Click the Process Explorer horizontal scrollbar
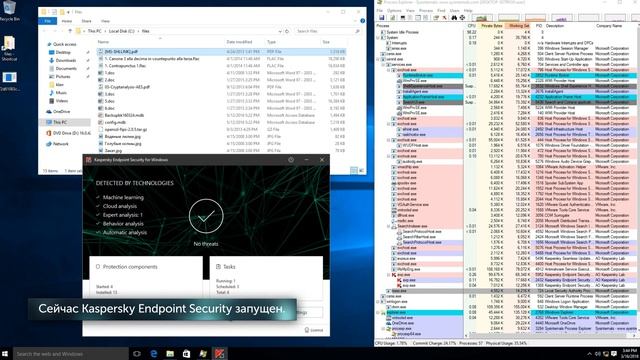The width and height of the screenshot is (640, 360). pyautogui.click(x=549, y=336)
